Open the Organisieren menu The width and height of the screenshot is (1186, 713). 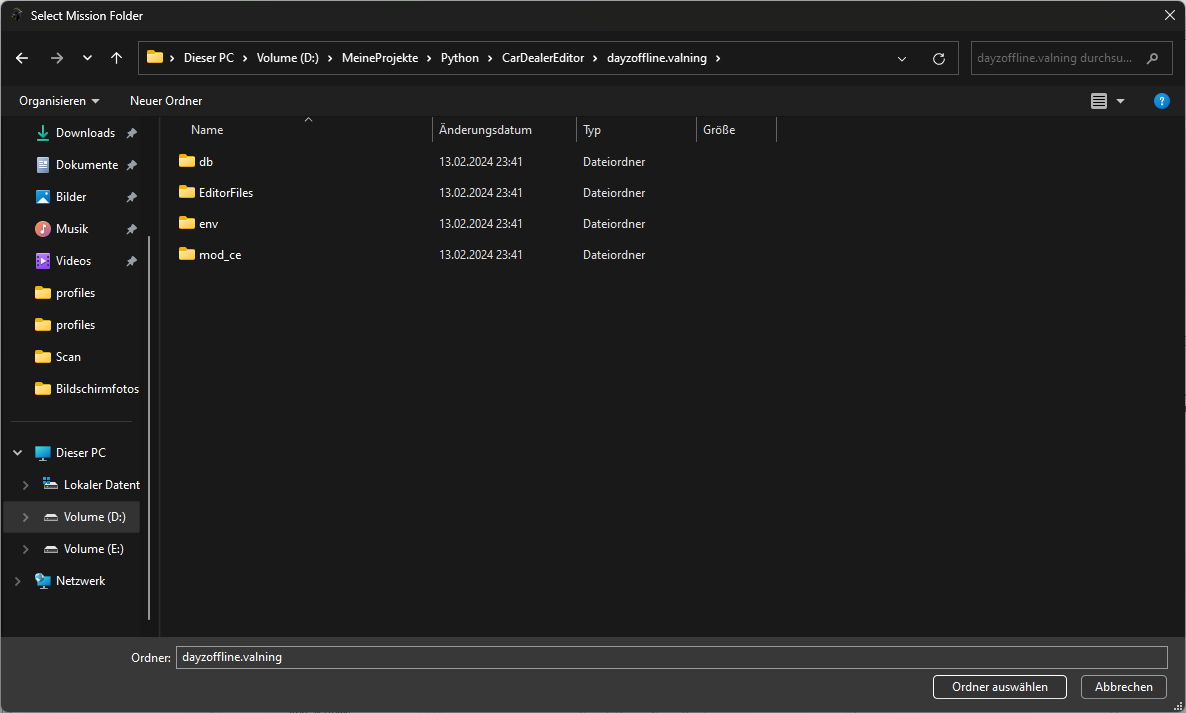[59, 101]
